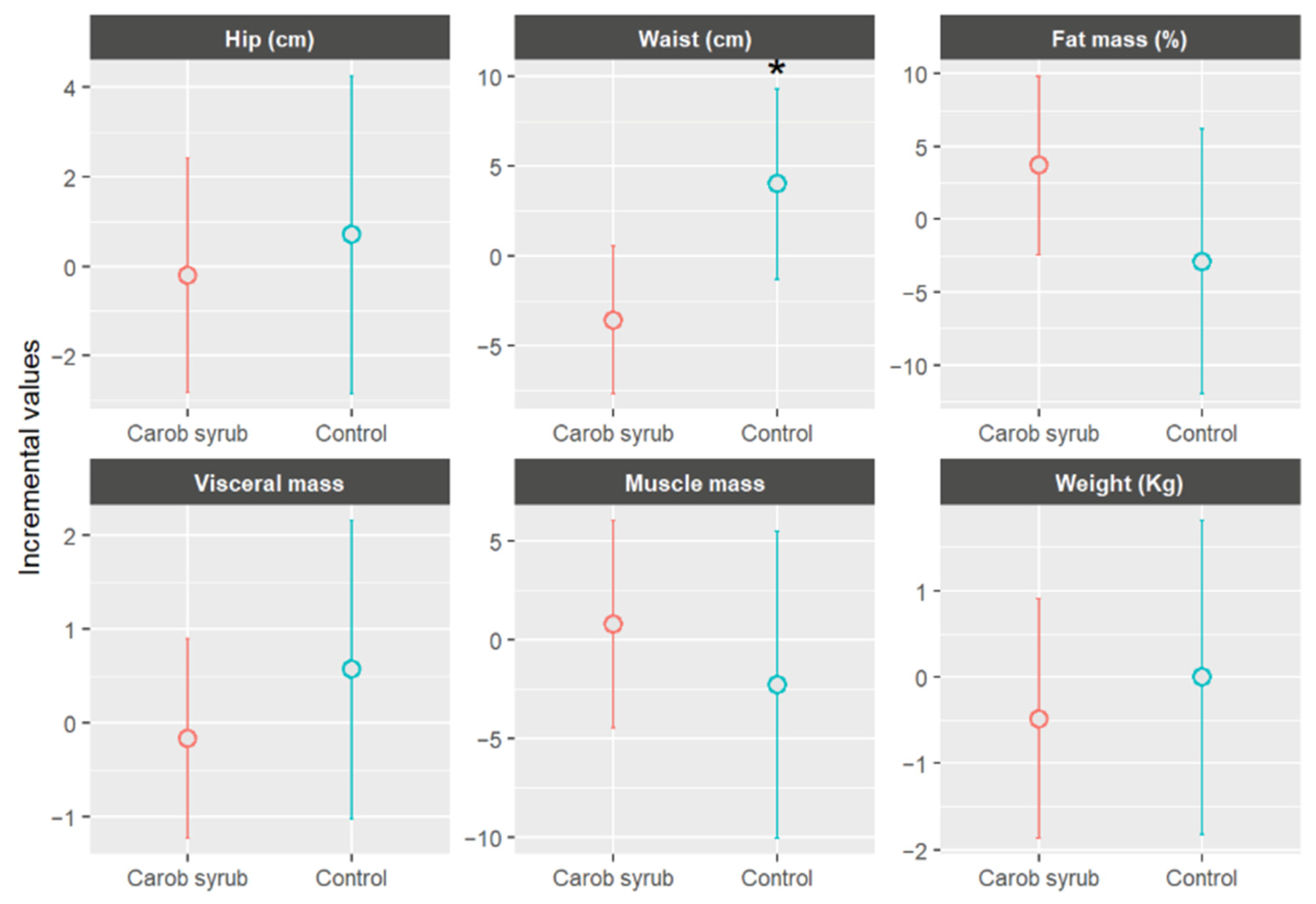
Task: Click the teal Control point in Hip panel
Action: tap(351, 235)
